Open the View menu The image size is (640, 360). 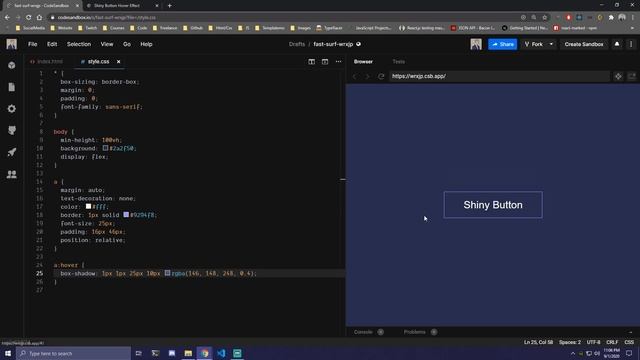click(107, 44)
